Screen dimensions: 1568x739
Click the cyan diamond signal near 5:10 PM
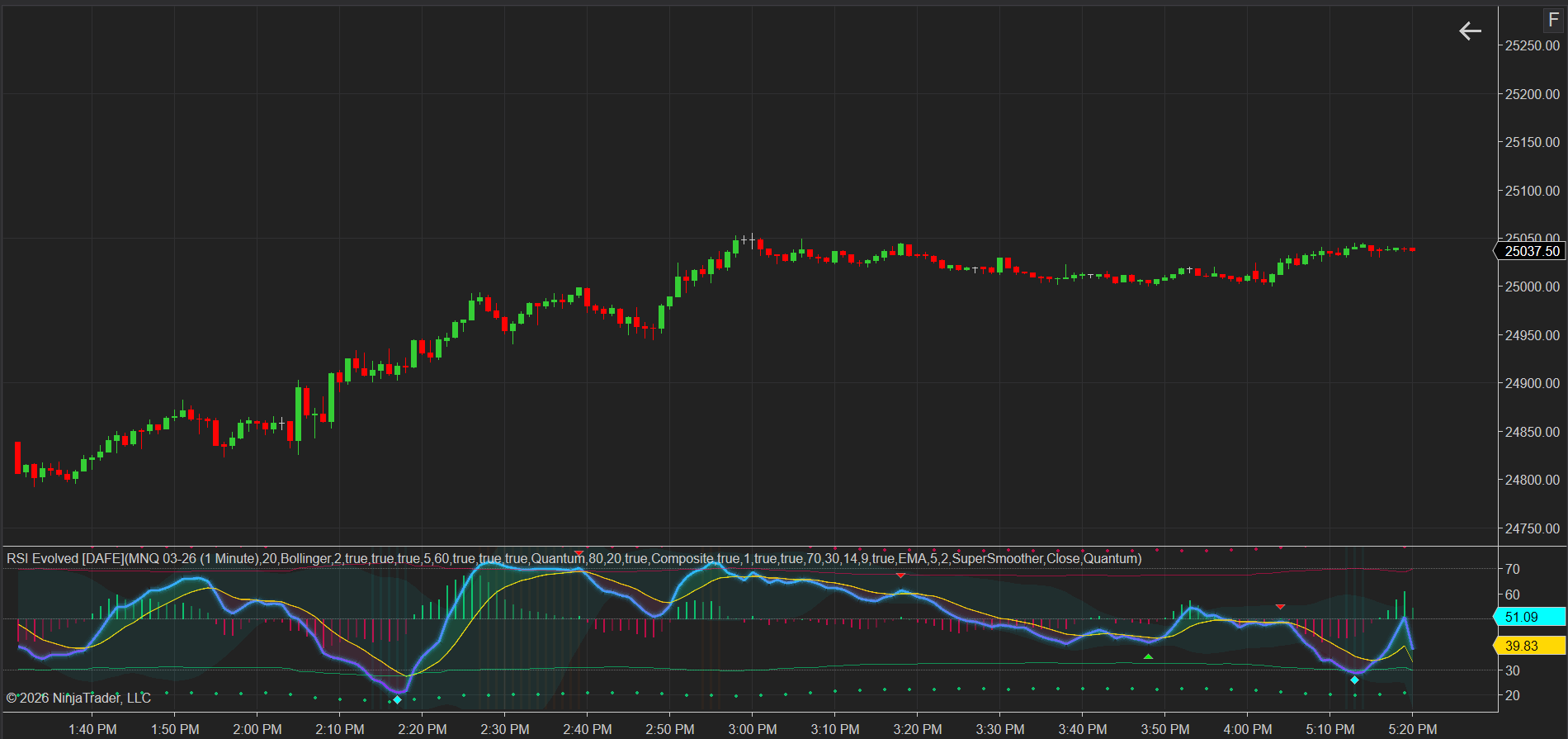[x=1354, y=680]
